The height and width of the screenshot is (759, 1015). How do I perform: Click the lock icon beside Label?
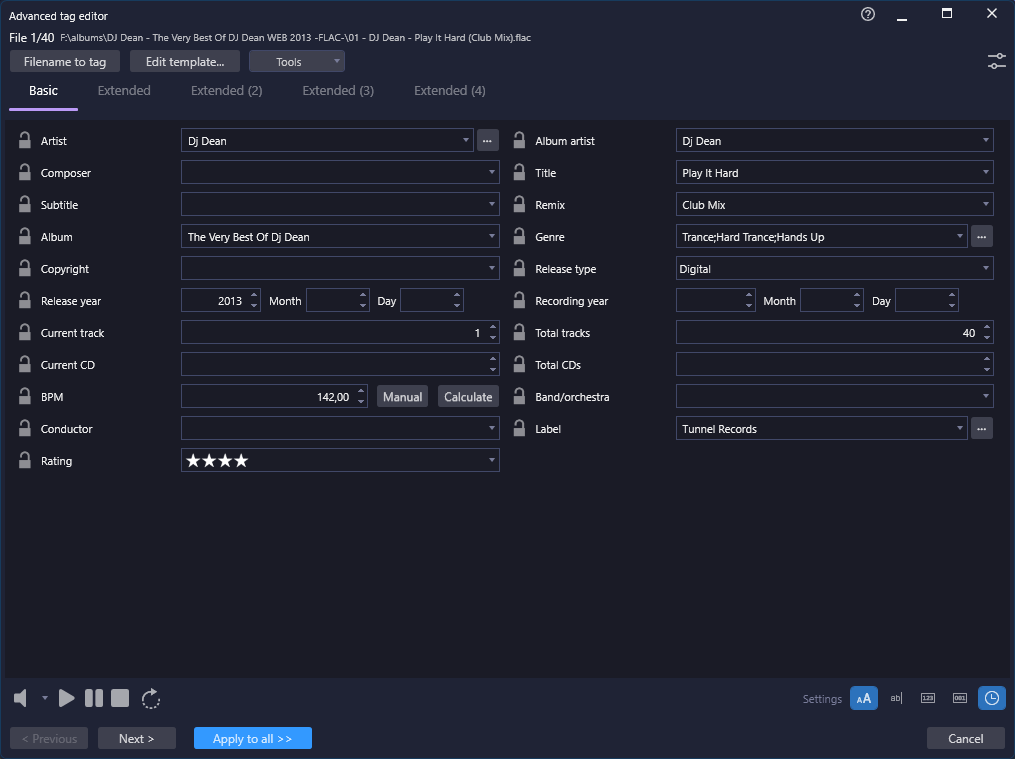click(x=519, y=428)
